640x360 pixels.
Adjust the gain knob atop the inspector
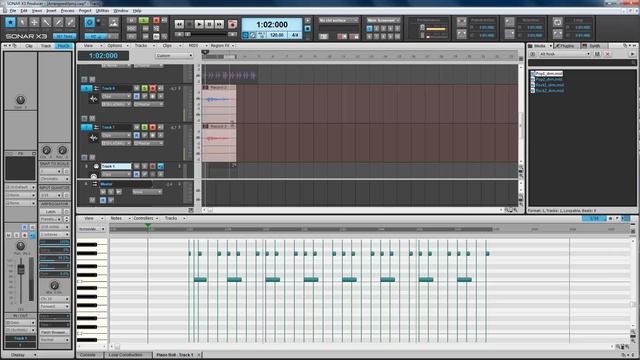(x=20, y=100)
